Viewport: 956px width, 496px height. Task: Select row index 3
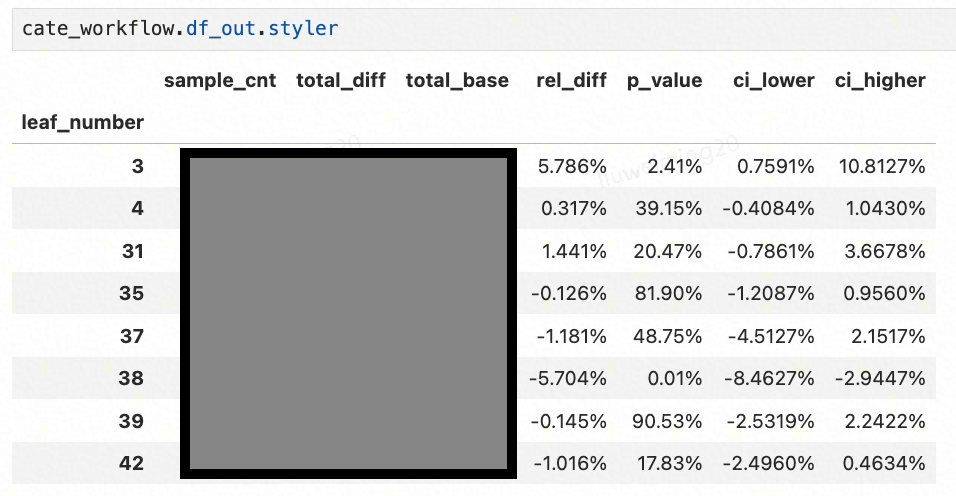pyautogui.click(x=137, y=166)
